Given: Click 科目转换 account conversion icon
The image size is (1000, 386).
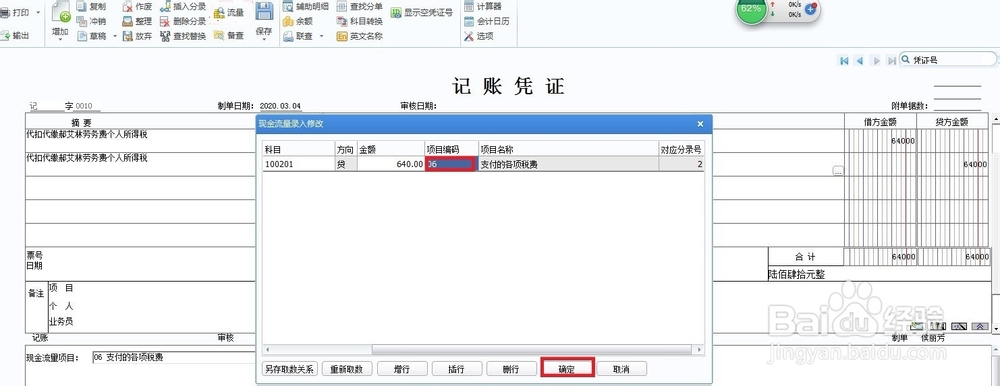Looking at the screenshot, I should tap(342, 21).
